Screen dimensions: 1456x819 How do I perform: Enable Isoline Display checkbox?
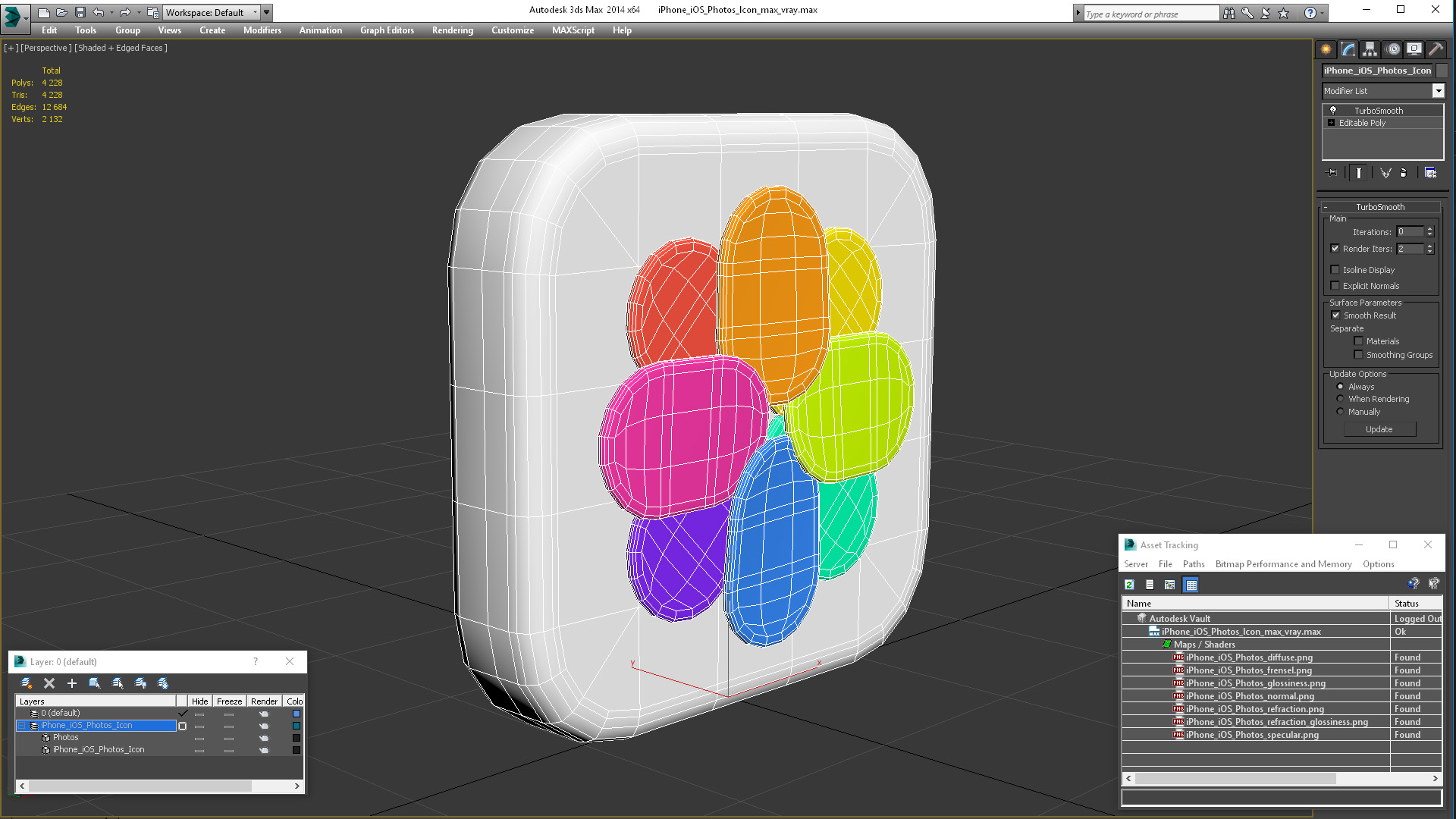coord(1335,270)
